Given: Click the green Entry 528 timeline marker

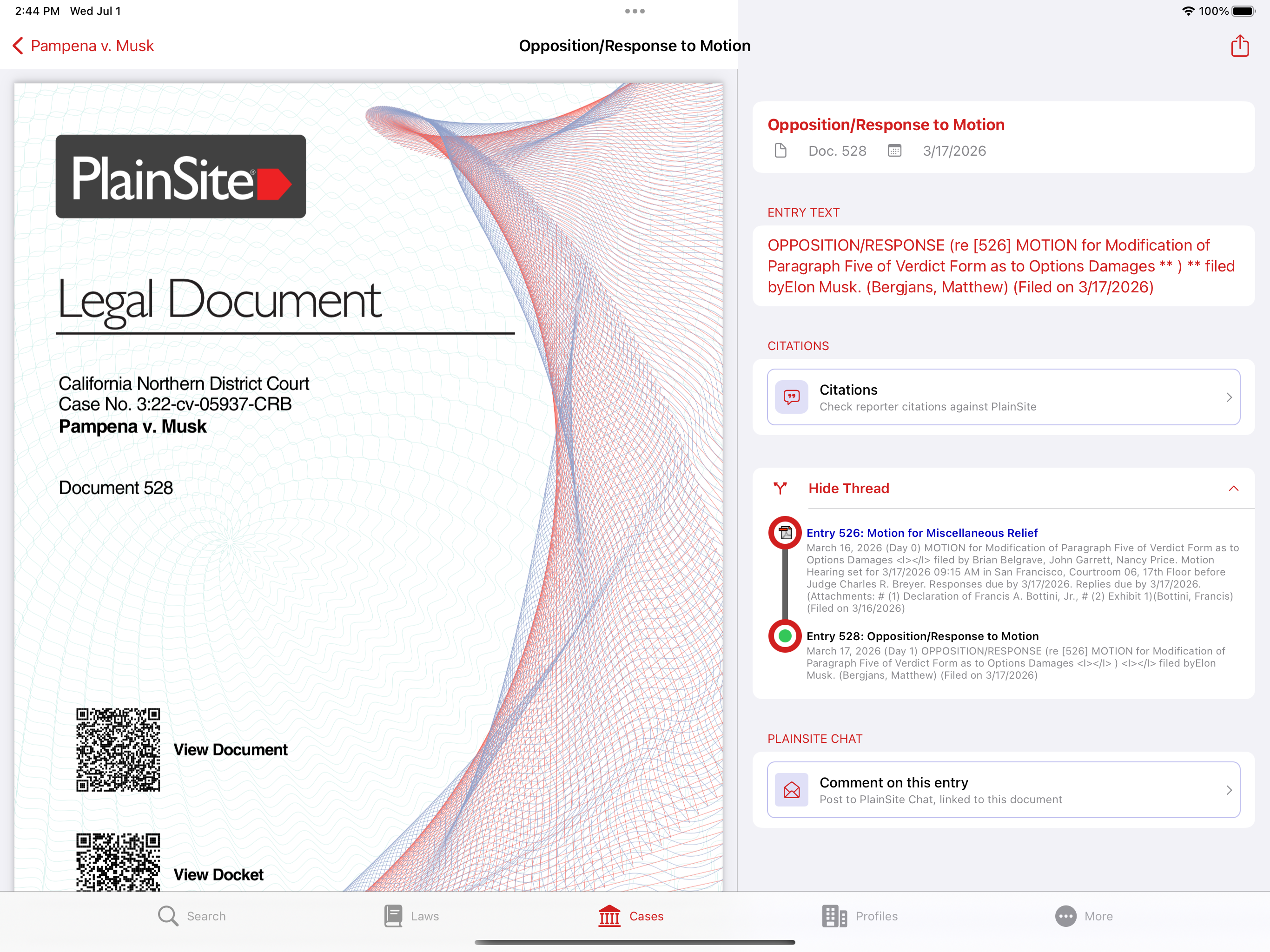Looking at the screenshot, I should [x=785, y=635].
